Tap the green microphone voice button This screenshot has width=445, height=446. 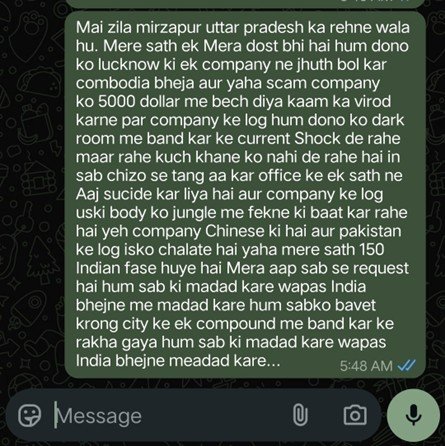point(413,415)
